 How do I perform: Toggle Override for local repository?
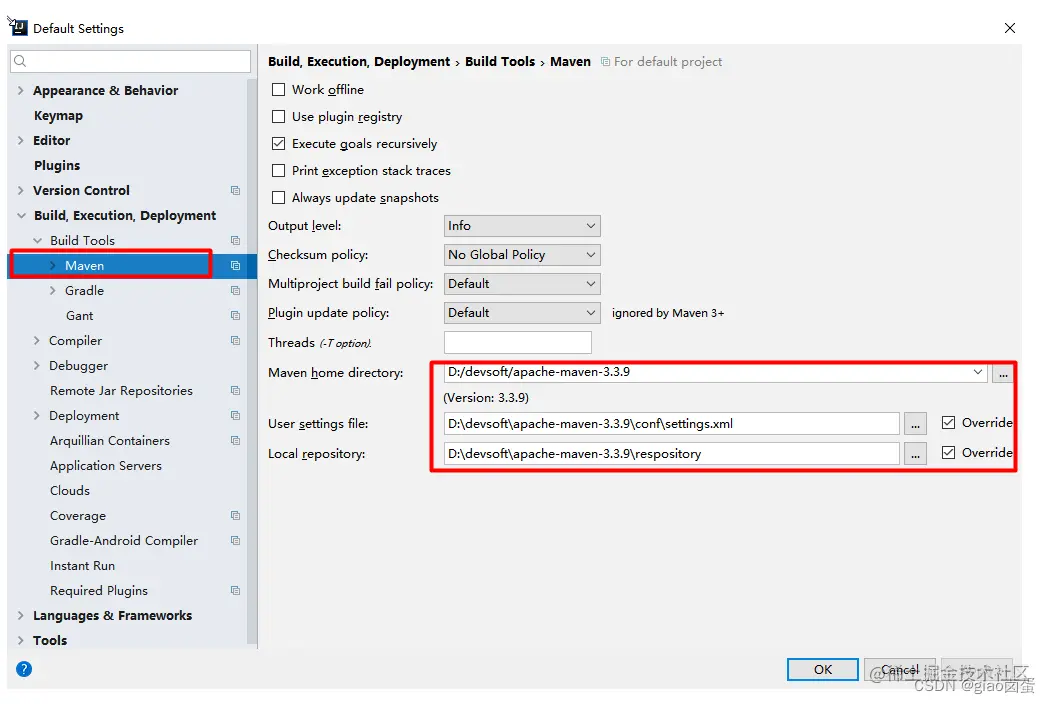click(x=948, y=453)
